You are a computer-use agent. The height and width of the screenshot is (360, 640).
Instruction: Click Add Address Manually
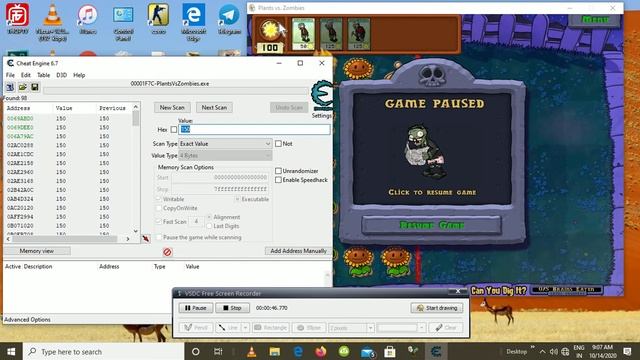[x=298, y=251]
